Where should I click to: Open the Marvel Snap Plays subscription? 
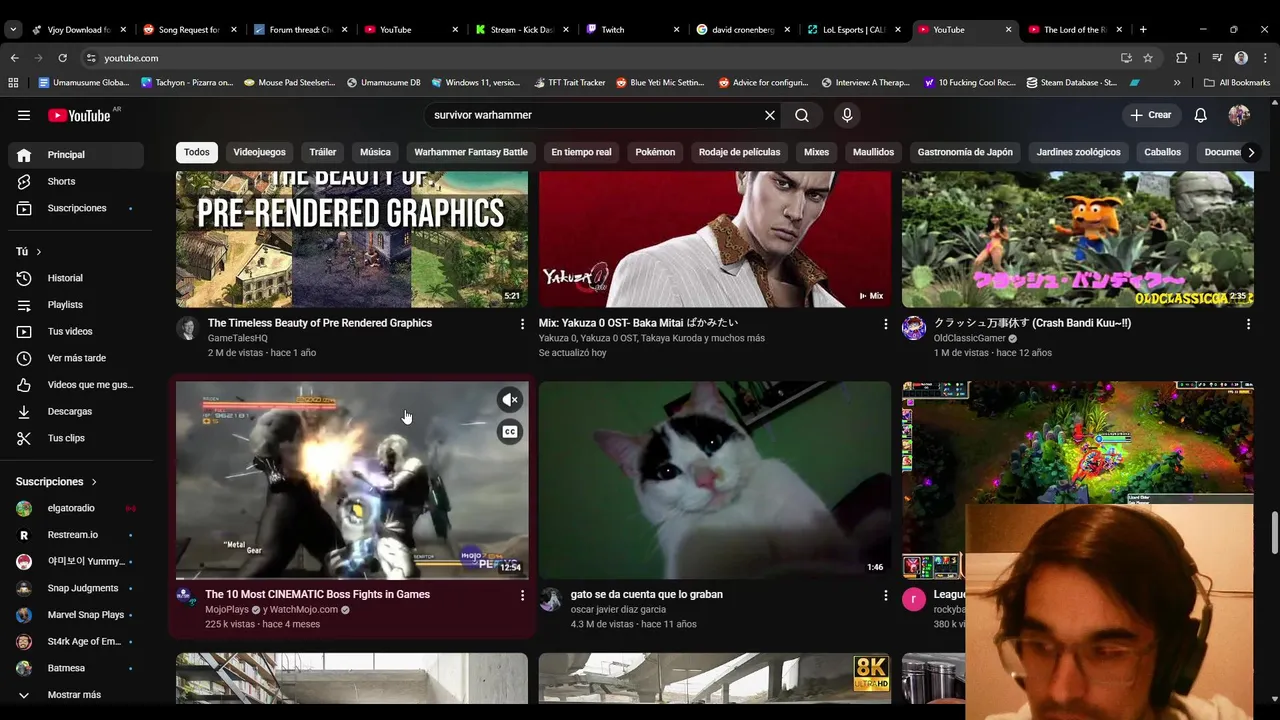pyautogui.click(x=76, y=615)
